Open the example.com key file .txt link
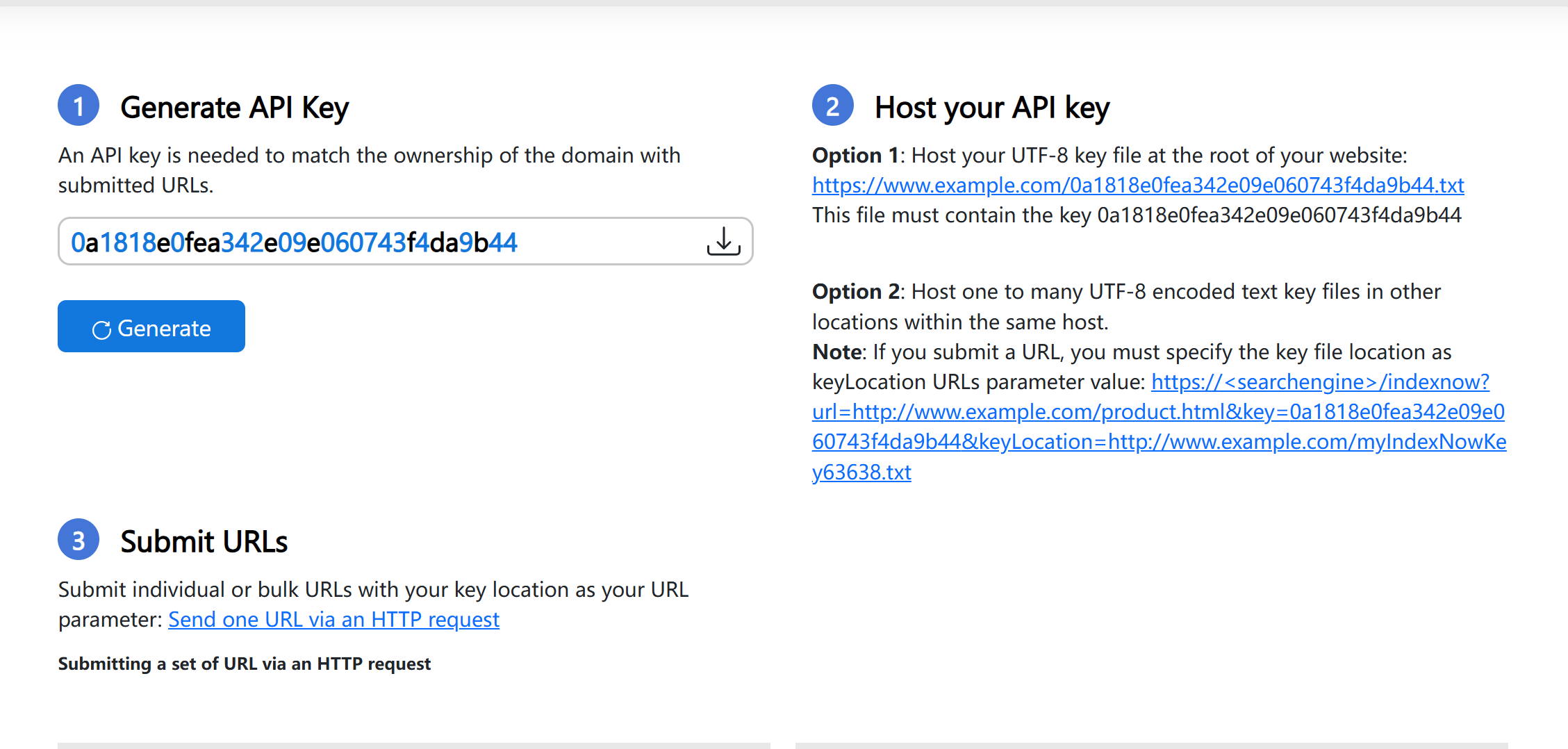This screenshot has height=749, width=1568. [x=1138, y=186]
